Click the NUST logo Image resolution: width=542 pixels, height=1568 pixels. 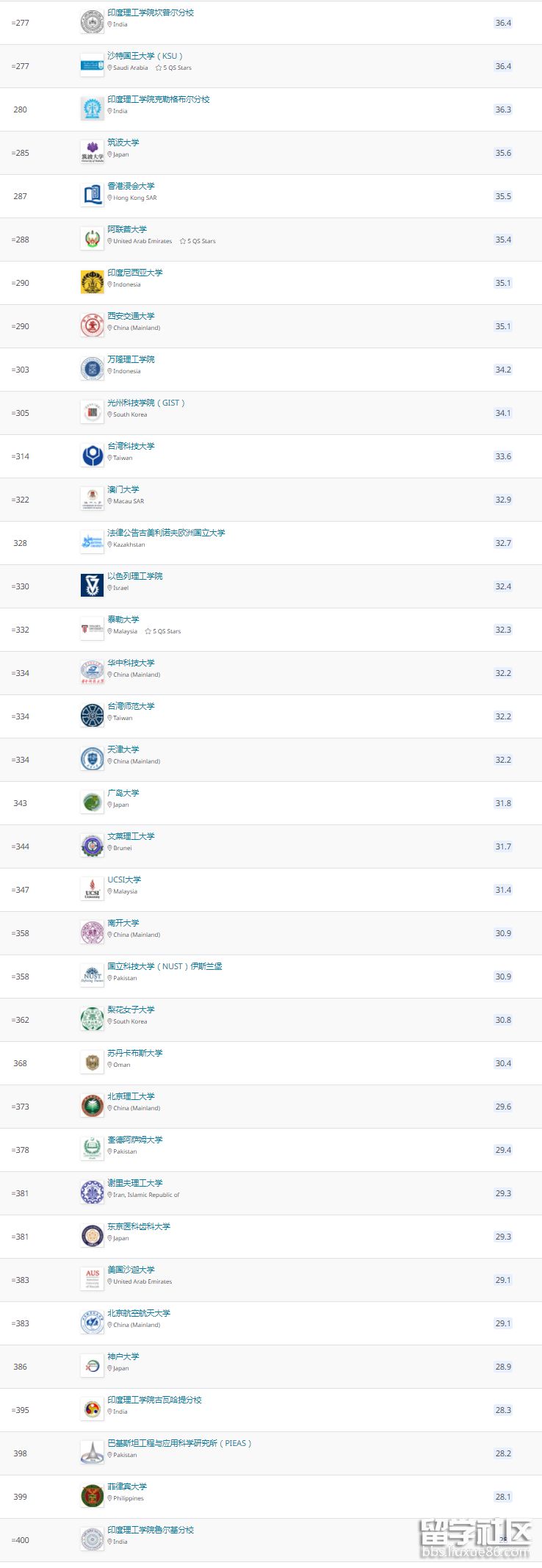pyautogui.click(x=92, y=977)
